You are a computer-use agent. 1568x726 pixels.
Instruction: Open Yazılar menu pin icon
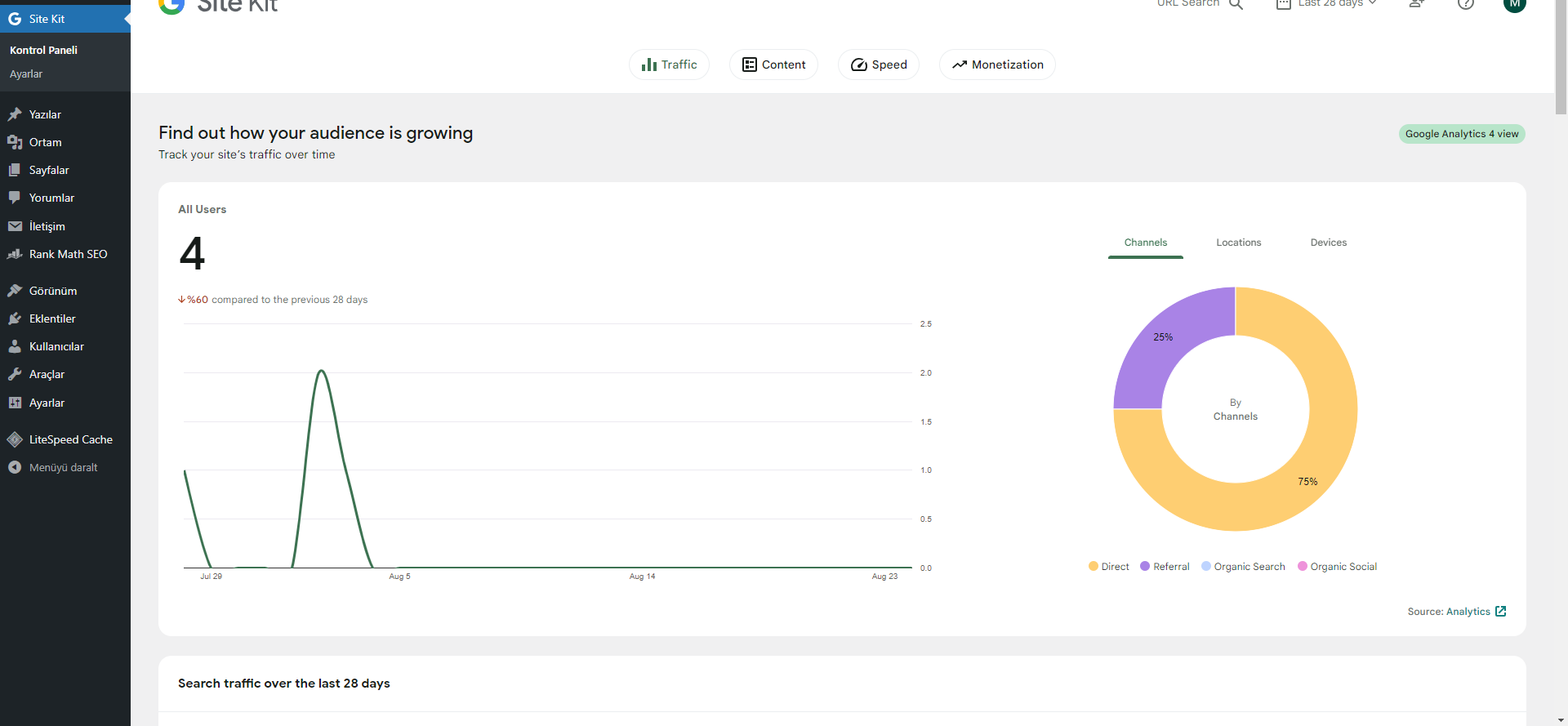[15, 114]
